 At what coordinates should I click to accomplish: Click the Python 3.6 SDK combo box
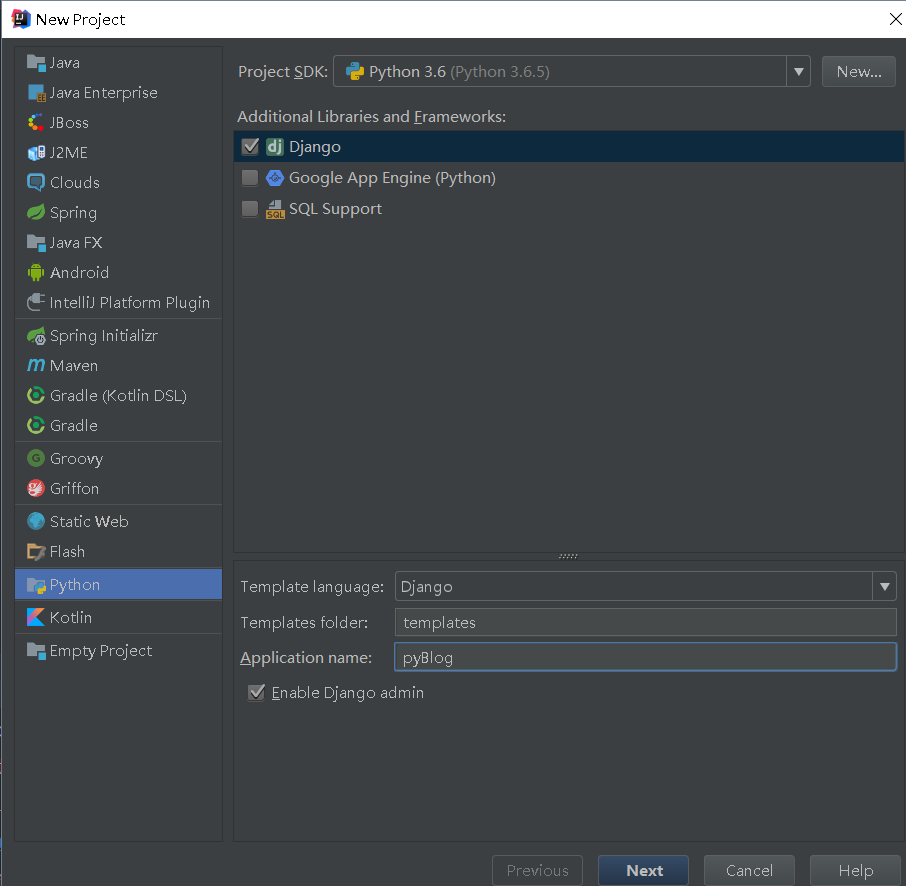pyautogui.click(x=571, y=72)
